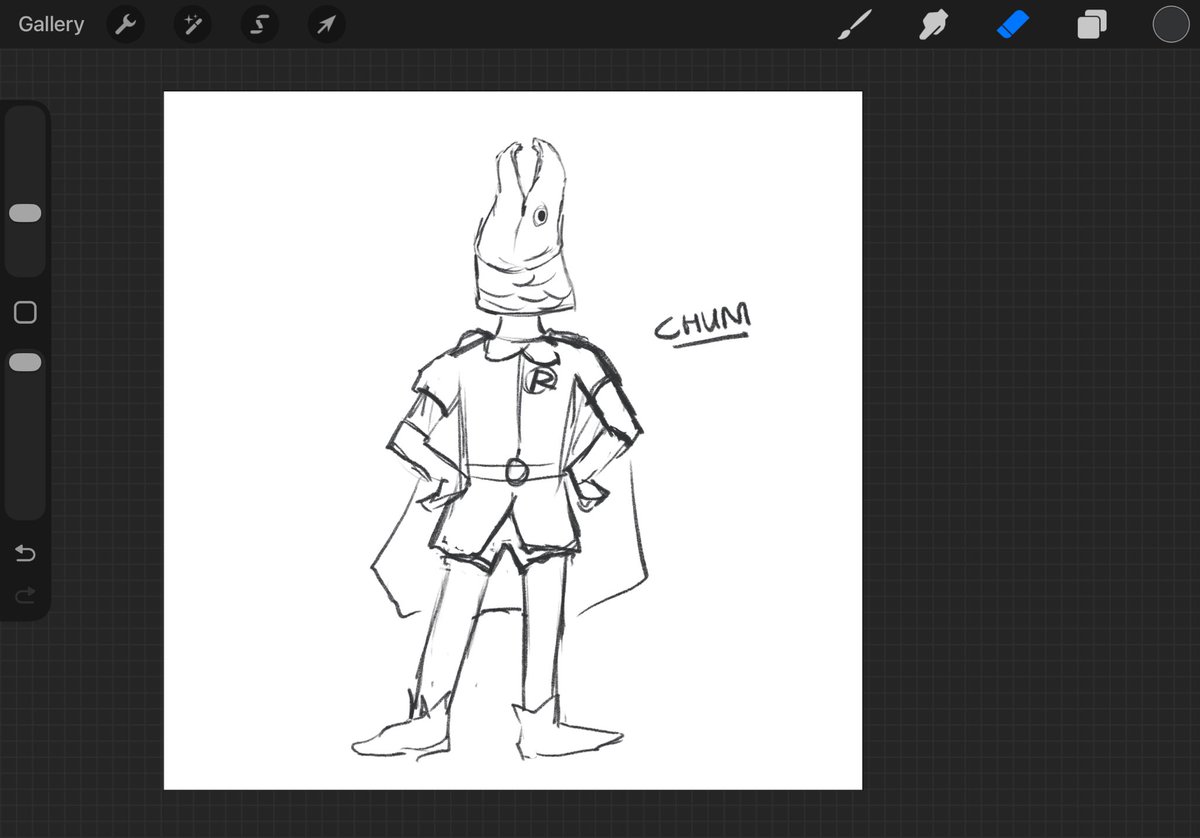Viewport: 1200px width, 838px height.
Task: Adjust the brush opacity slider handle
Action: [25, 362]
